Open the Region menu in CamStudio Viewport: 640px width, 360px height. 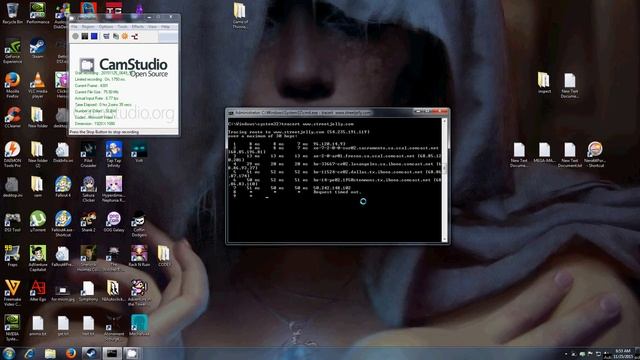[88, 27]
